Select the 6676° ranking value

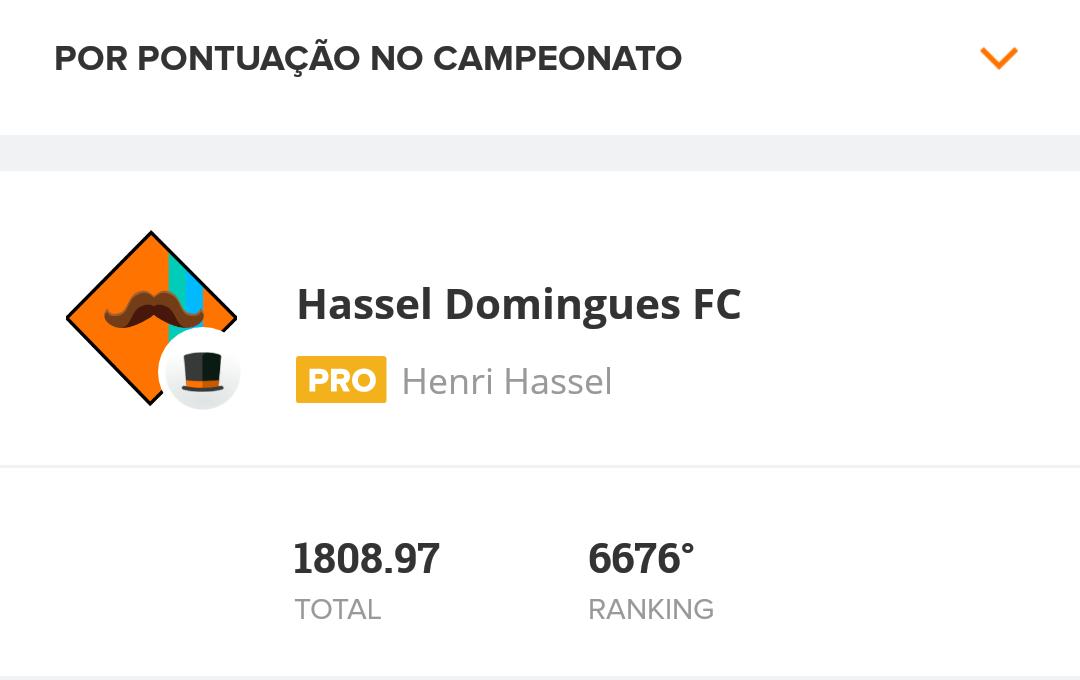pos(641,558)
